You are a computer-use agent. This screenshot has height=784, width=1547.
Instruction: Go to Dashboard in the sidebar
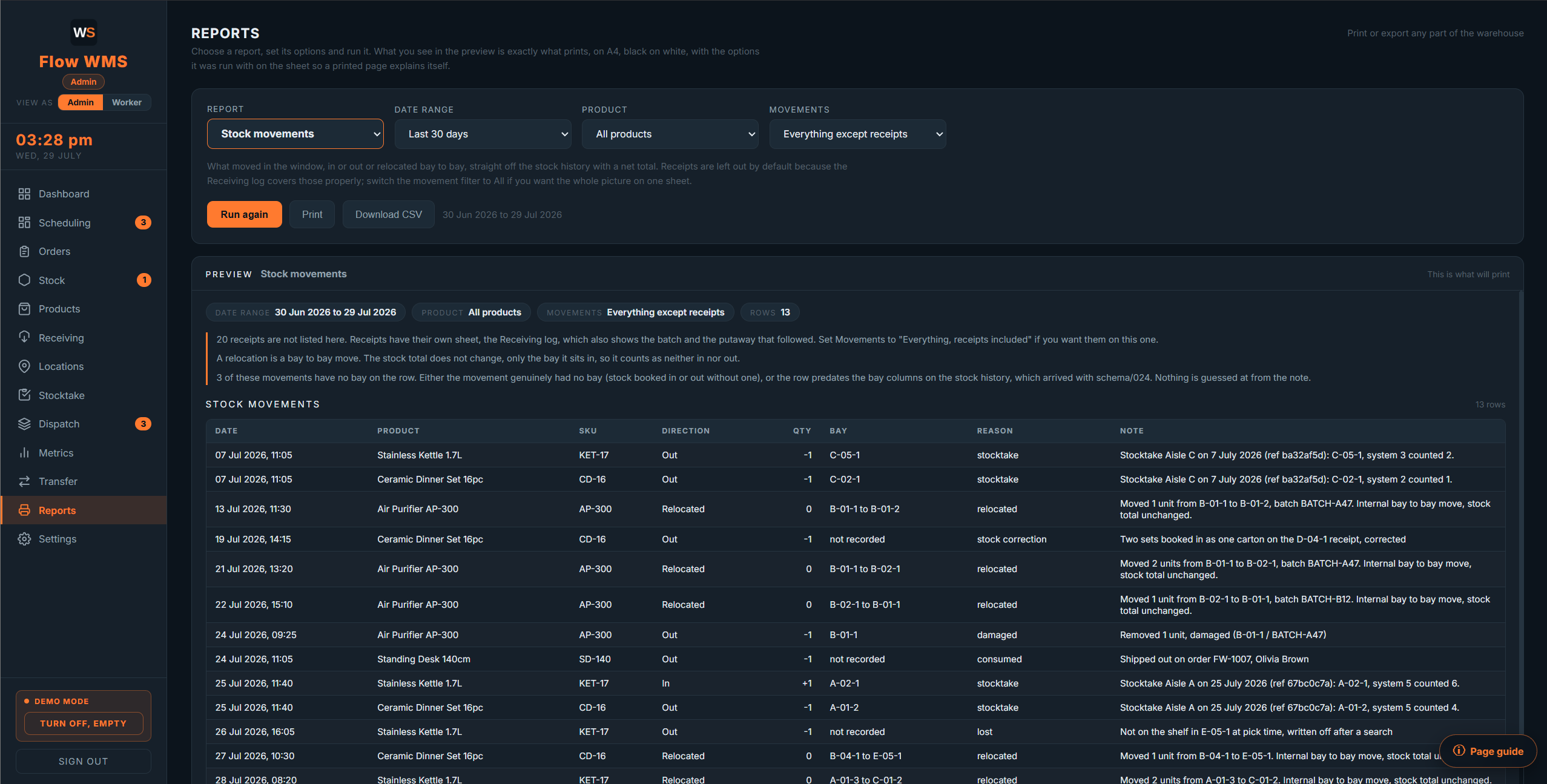(x=84, y=194)
